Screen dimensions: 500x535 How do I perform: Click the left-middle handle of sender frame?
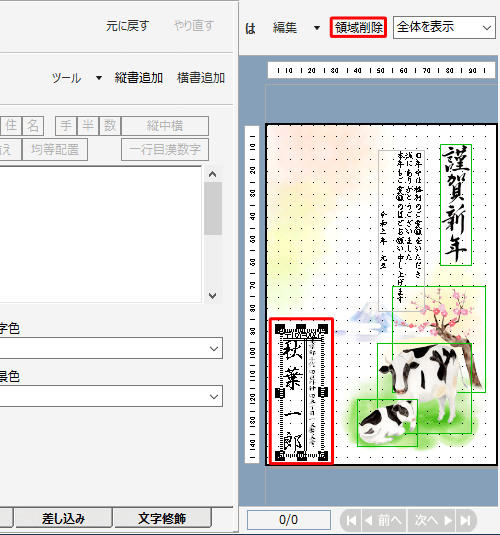[280, 392]
